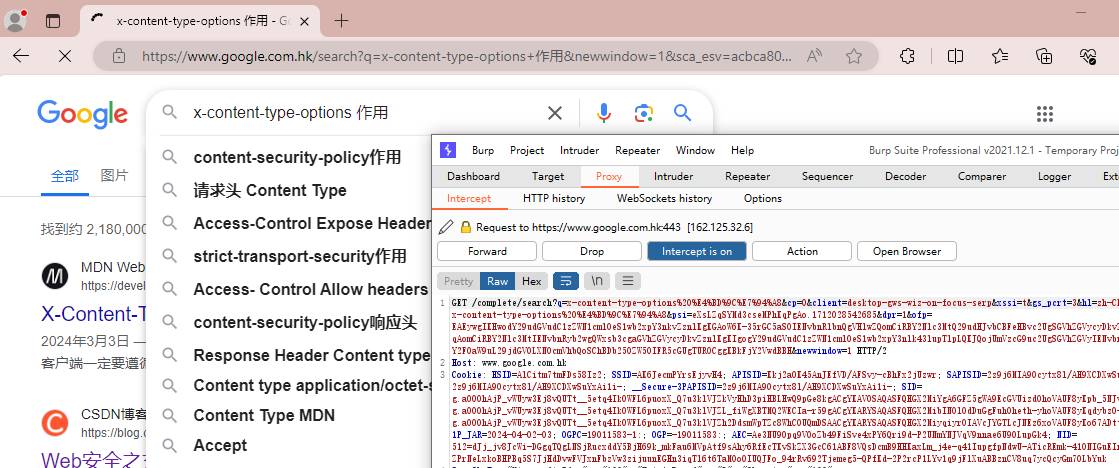The height and width of the screenshot is (468, 1119).
Task: Select suggestion strict-transport-security作用
Action: (300, 256)
